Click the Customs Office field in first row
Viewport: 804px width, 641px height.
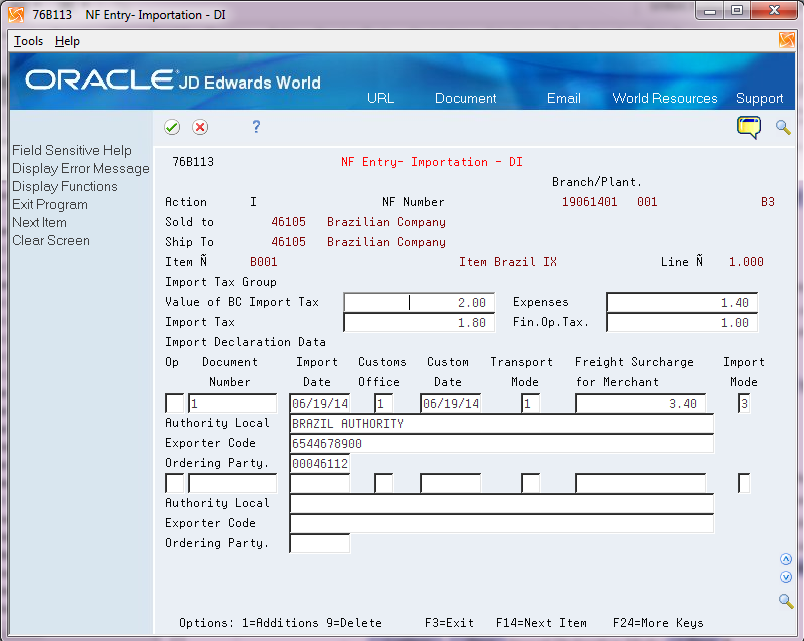(384, 403)
